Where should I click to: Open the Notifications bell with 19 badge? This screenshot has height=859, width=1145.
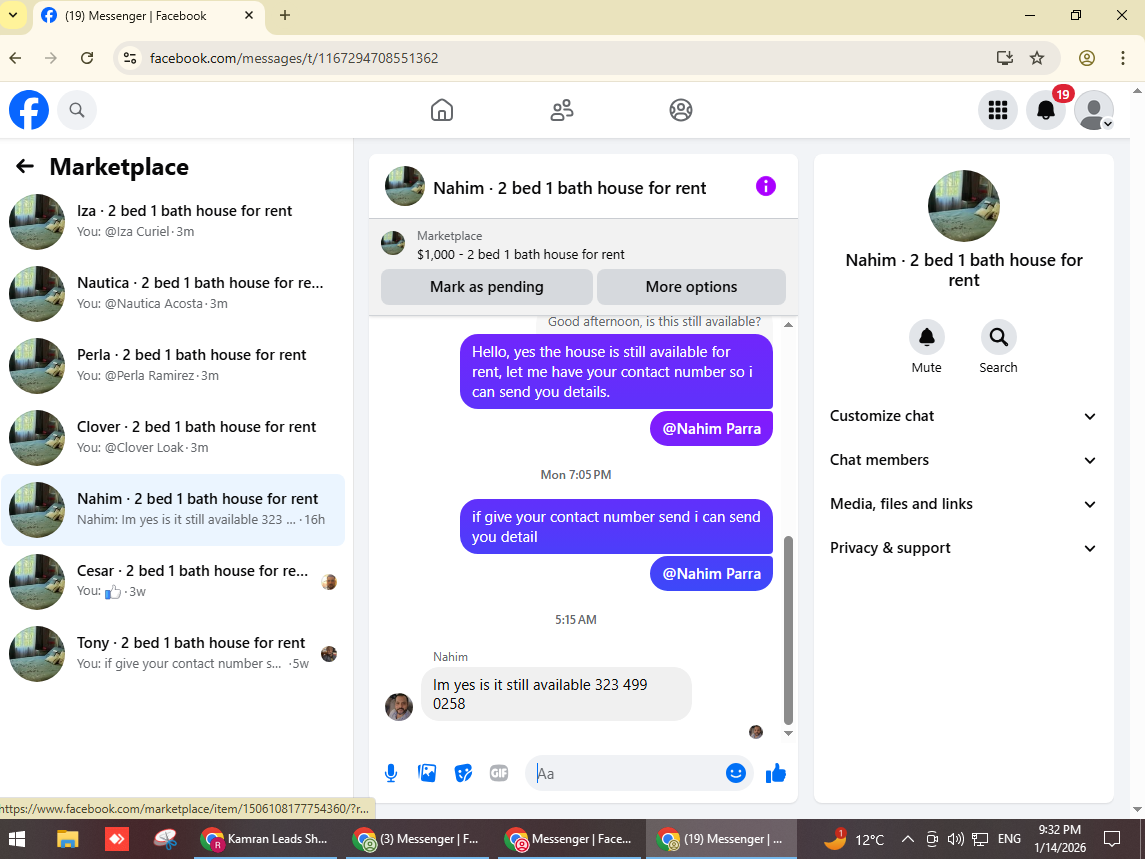pos(1046,110)
